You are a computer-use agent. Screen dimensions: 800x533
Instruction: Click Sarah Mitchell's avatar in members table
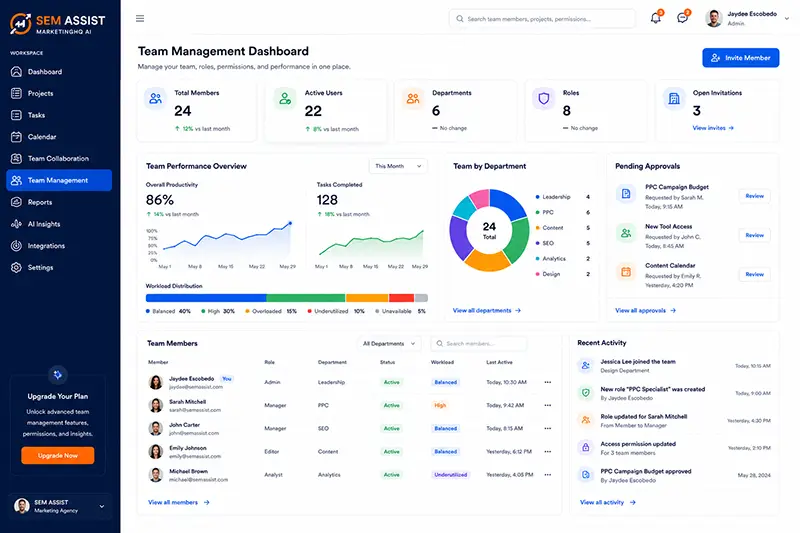click(156, 405)
